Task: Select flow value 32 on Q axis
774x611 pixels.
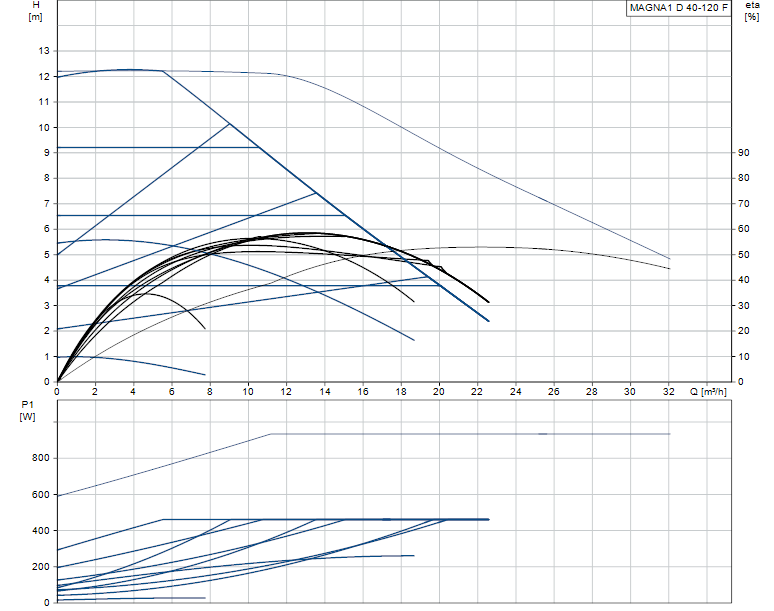Action: pos(668,391)
